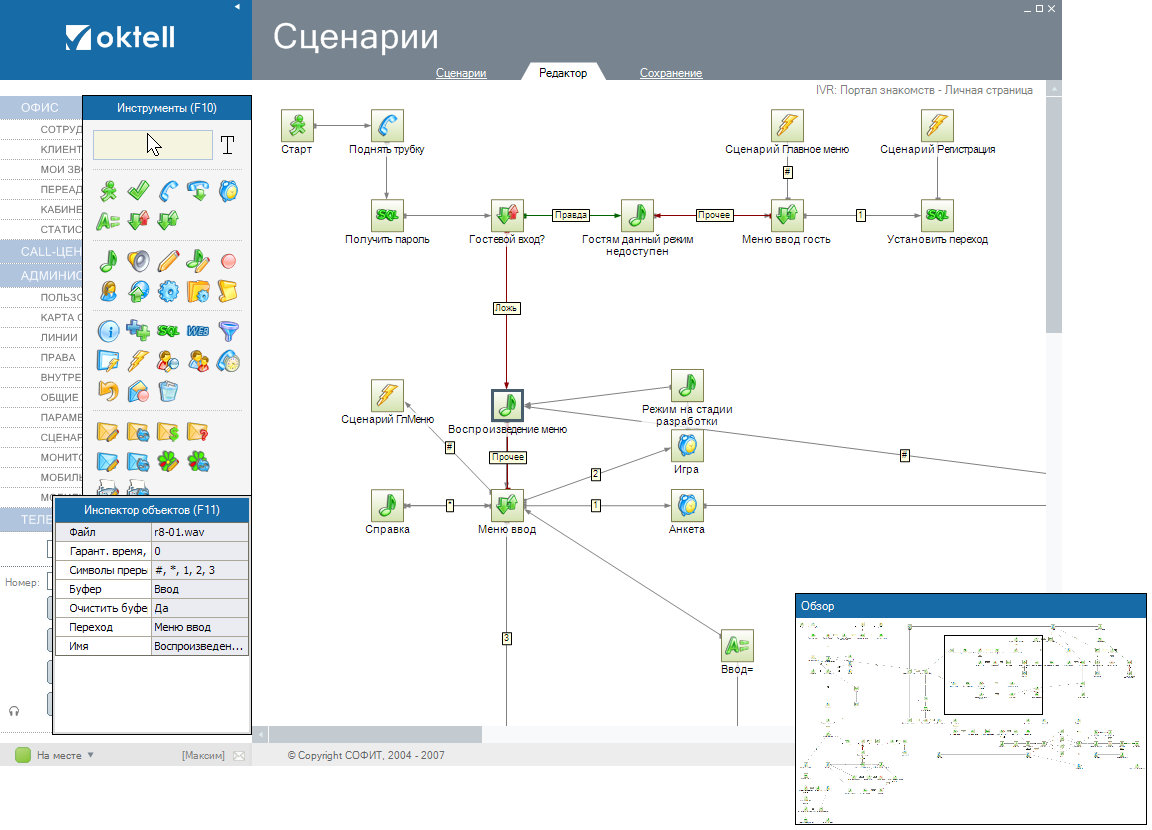Click the Файл value r8-01.wav field
This screenshot has width=1152, height=830.
(198, 532)
